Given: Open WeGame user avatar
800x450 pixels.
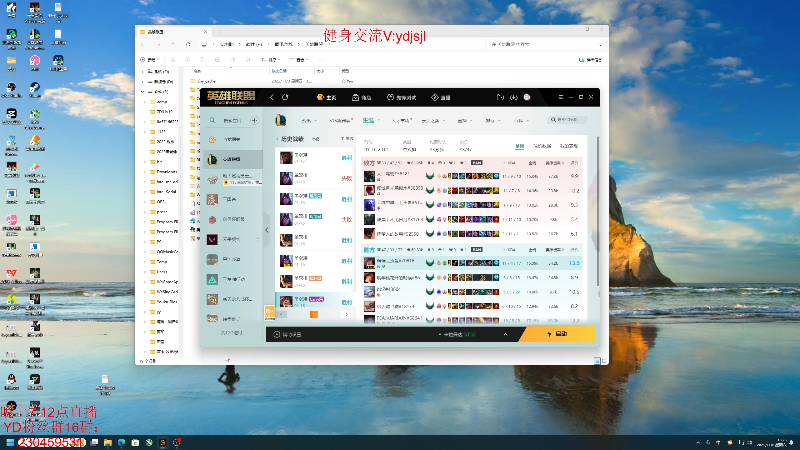Looking at the screenshot, I should click(527, 97).
